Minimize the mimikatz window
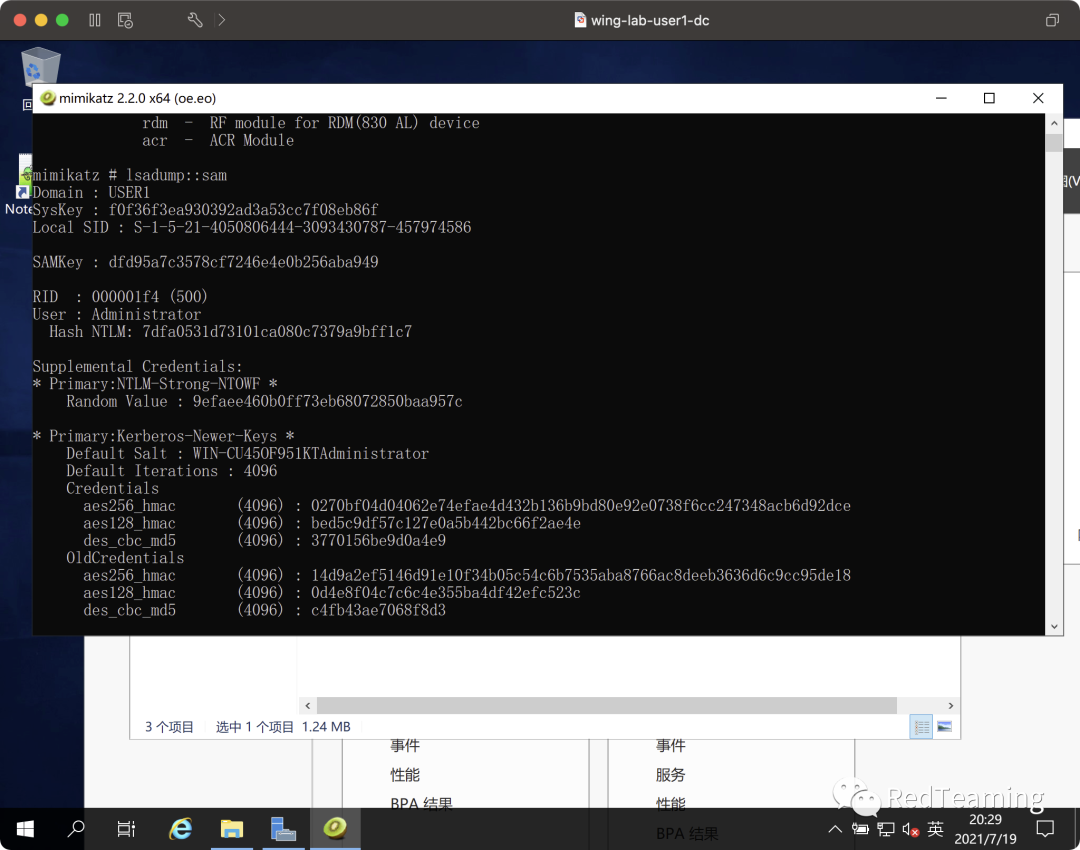This screenshot has height=850, width=1080. click(x=941, y=98)
